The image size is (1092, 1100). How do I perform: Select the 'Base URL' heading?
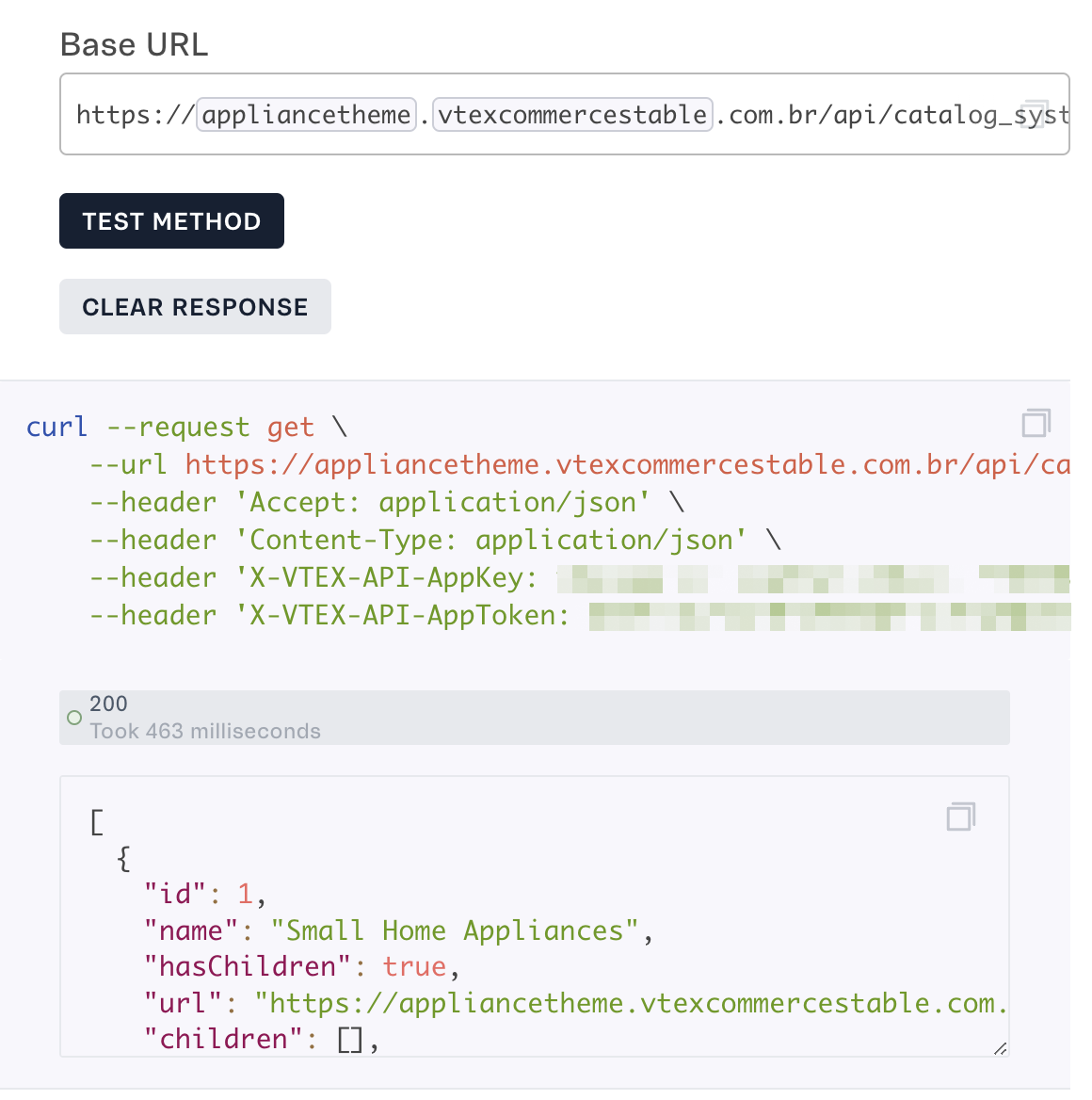[x=134, y=45]
